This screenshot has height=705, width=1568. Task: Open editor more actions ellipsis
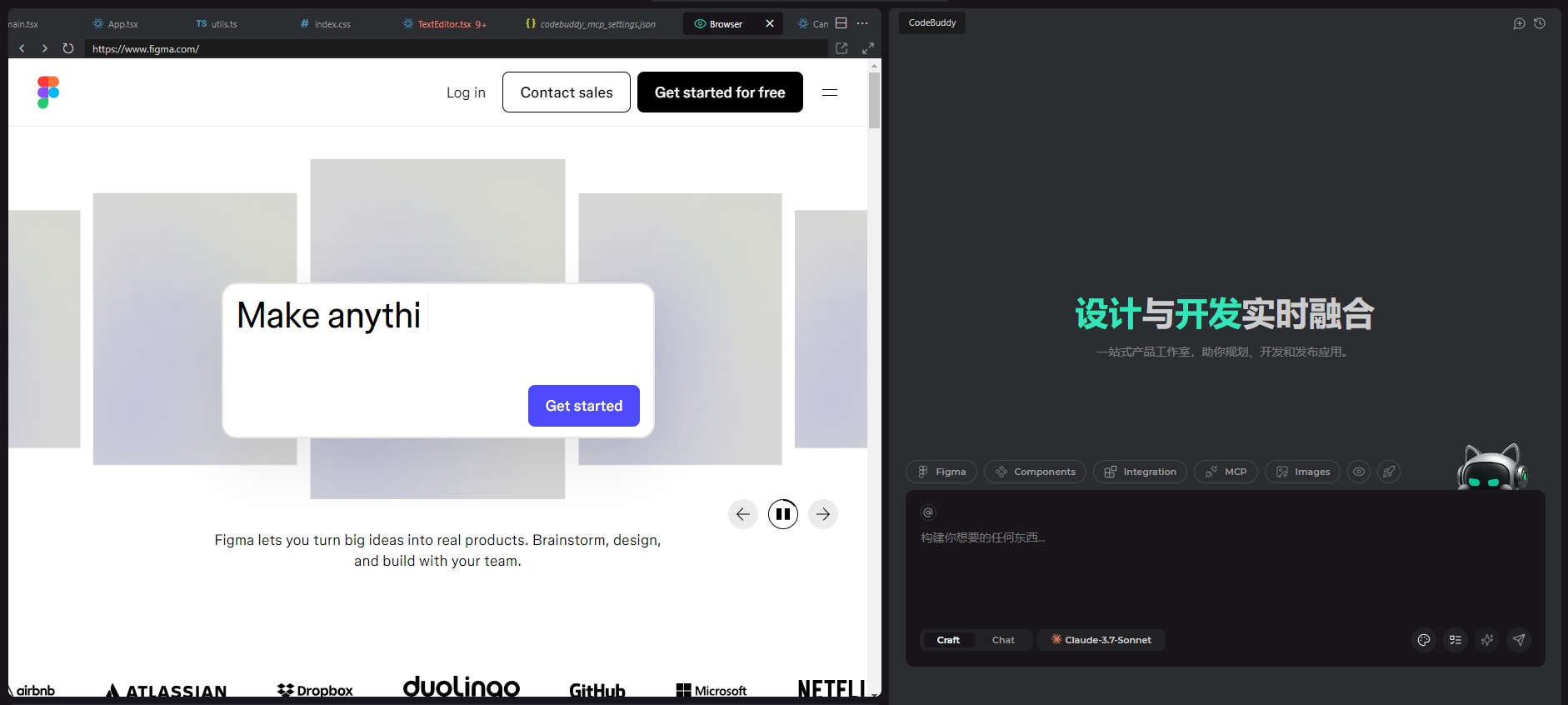862,23
